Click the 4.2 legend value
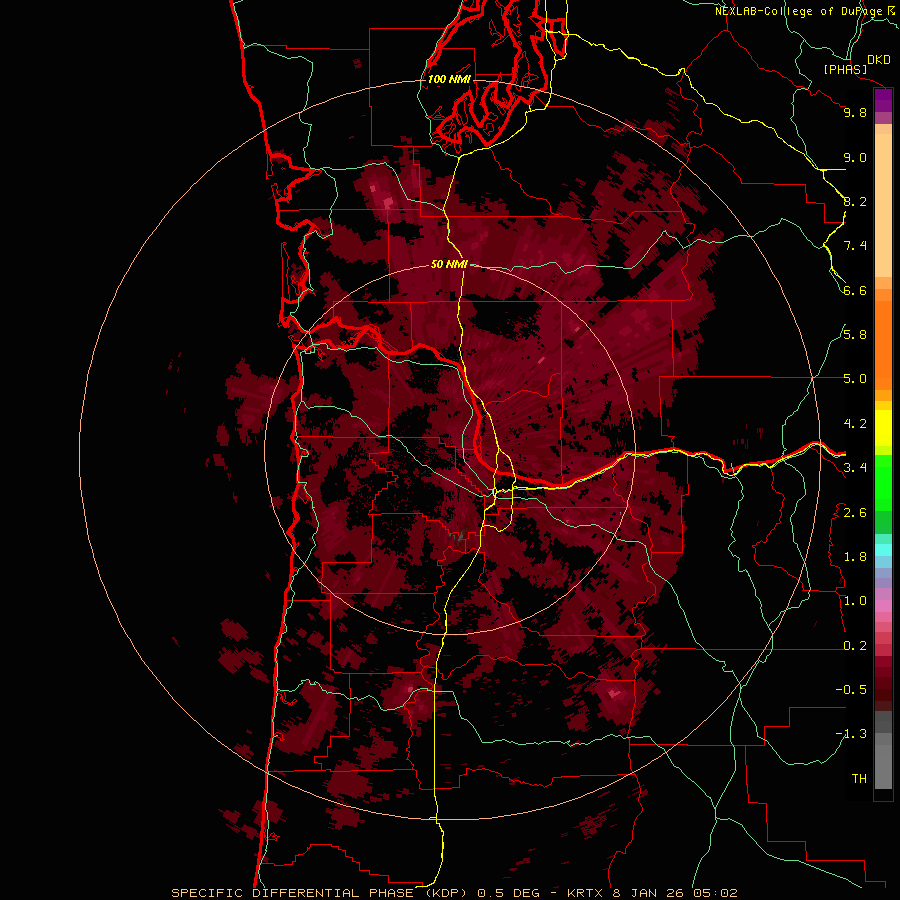 coord(855,424)
